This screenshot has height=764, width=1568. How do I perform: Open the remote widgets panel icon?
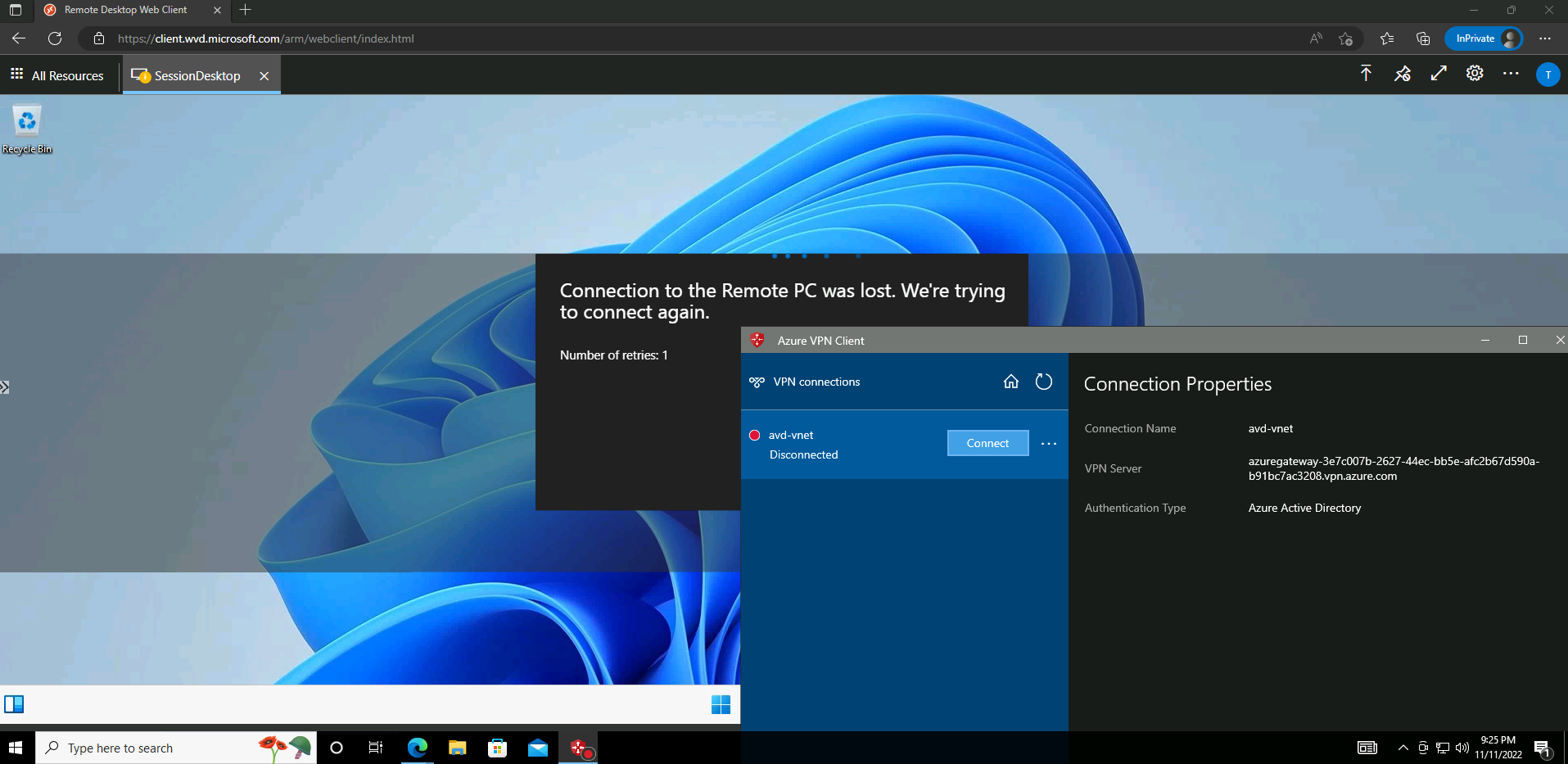tap(14, 704)
